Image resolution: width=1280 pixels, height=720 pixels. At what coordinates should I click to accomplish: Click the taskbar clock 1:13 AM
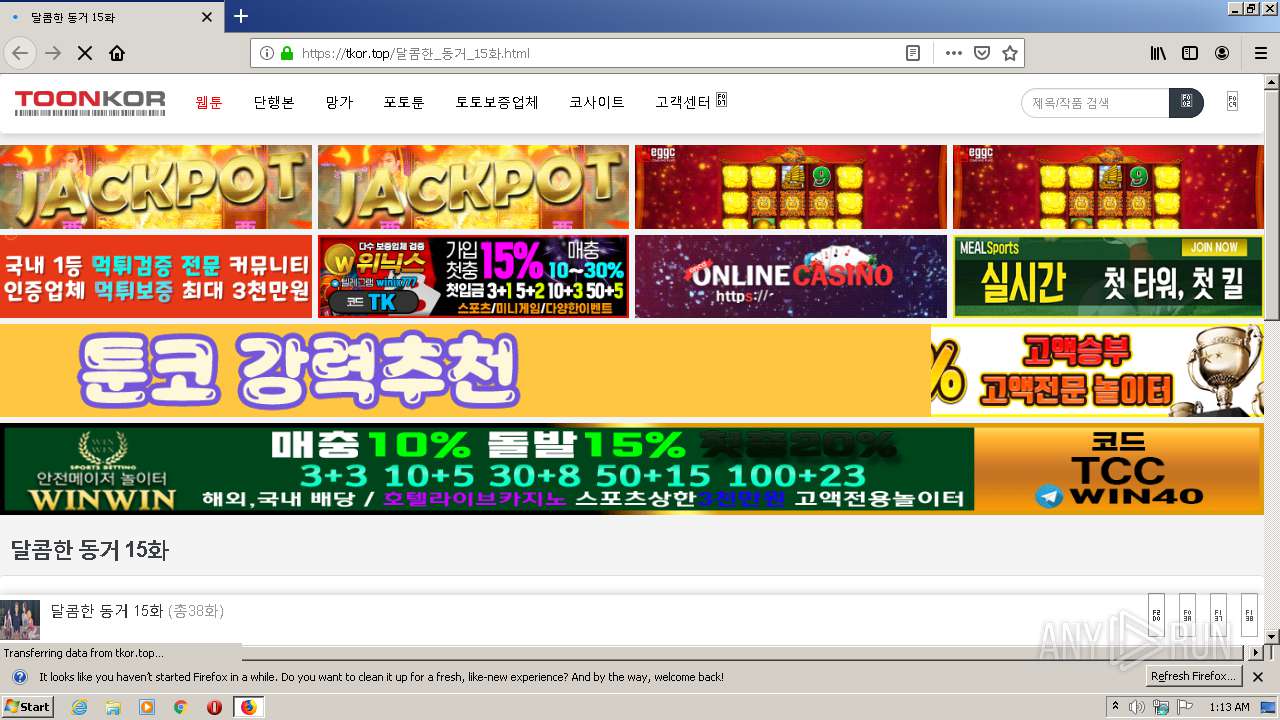1229,707
